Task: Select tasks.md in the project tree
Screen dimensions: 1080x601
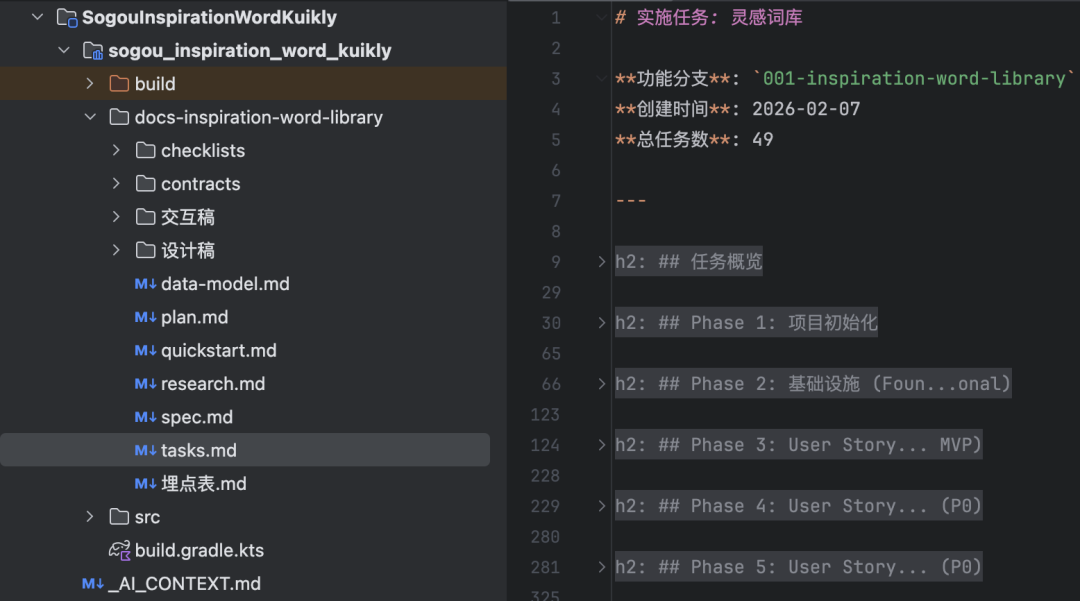Action: click(245, 450)
